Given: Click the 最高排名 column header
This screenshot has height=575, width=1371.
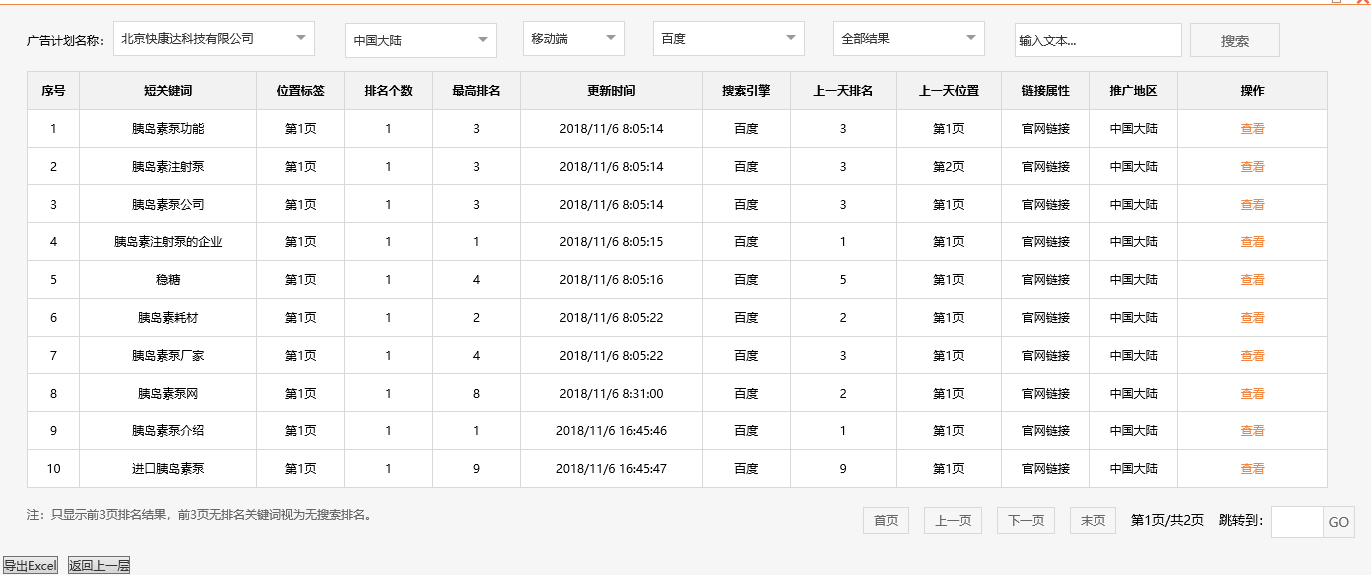Looking at the screenshot, I should (477, 90).
